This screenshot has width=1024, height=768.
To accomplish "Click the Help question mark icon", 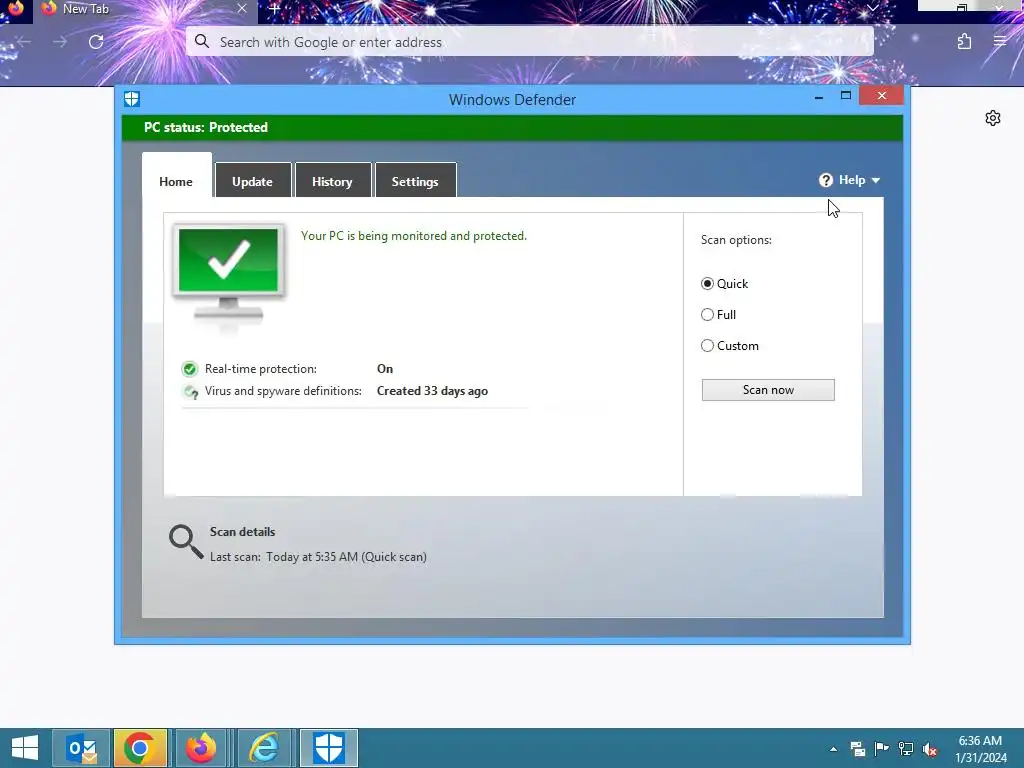I will coord(825,180).
